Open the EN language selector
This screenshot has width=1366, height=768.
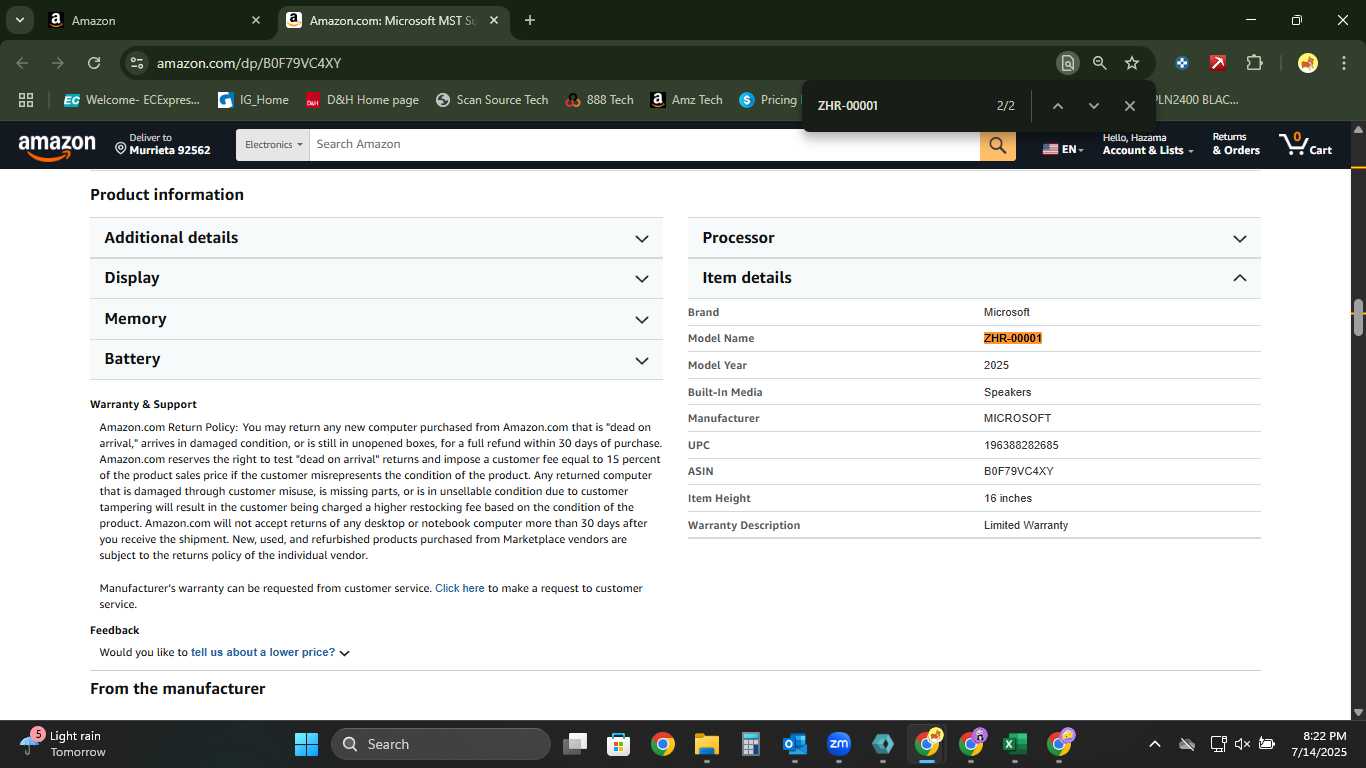[x=1063, y=149]
